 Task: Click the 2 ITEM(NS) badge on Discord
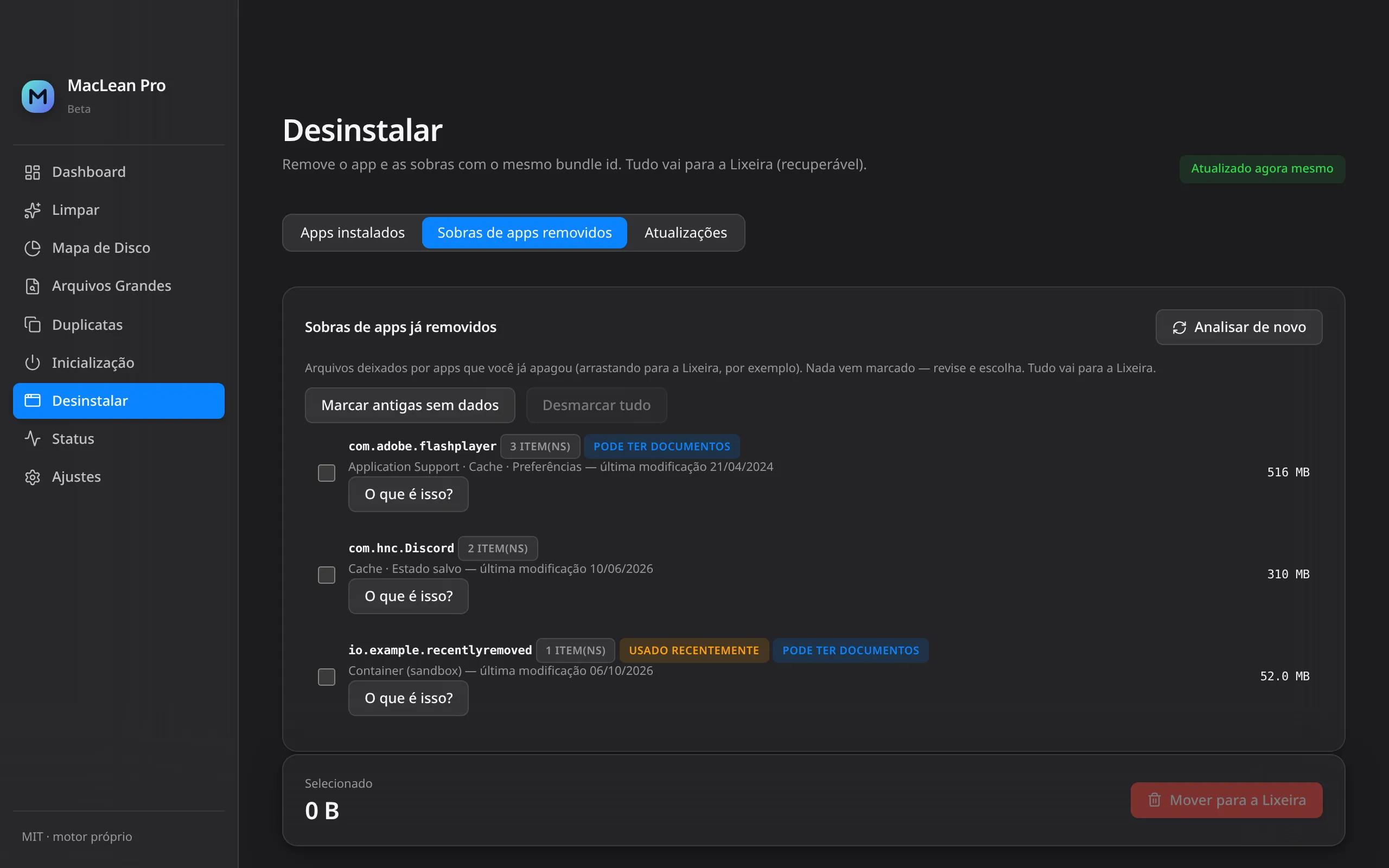click(498, 548)
